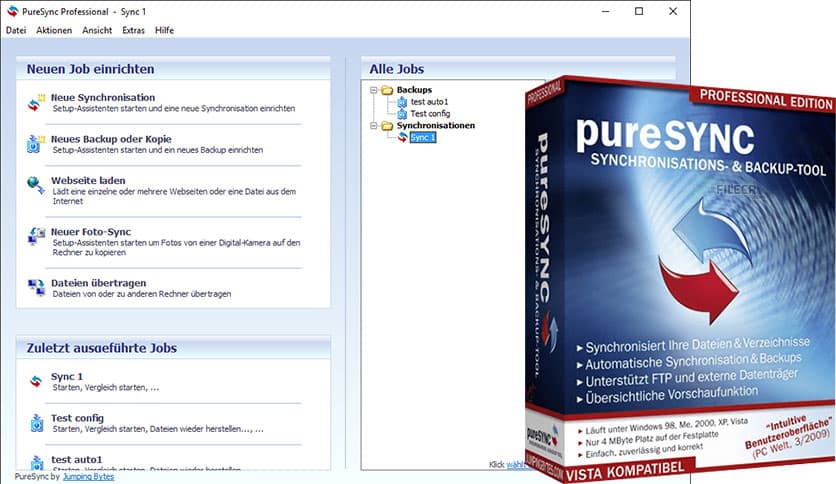Select Test config in the Alle Jobs tree
This screenshot has width=836, height=484.
(430, 114)
